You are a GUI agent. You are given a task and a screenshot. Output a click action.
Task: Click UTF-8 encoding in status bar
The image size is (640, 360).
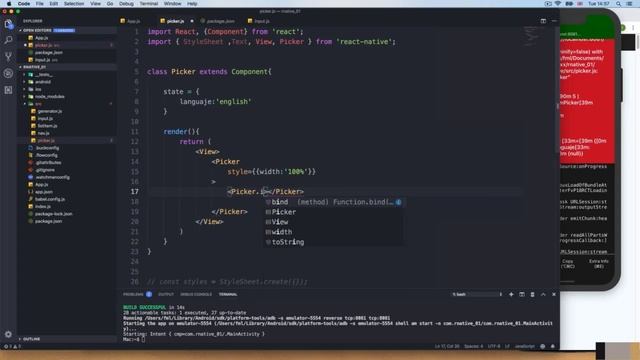(x=494, y=346)
